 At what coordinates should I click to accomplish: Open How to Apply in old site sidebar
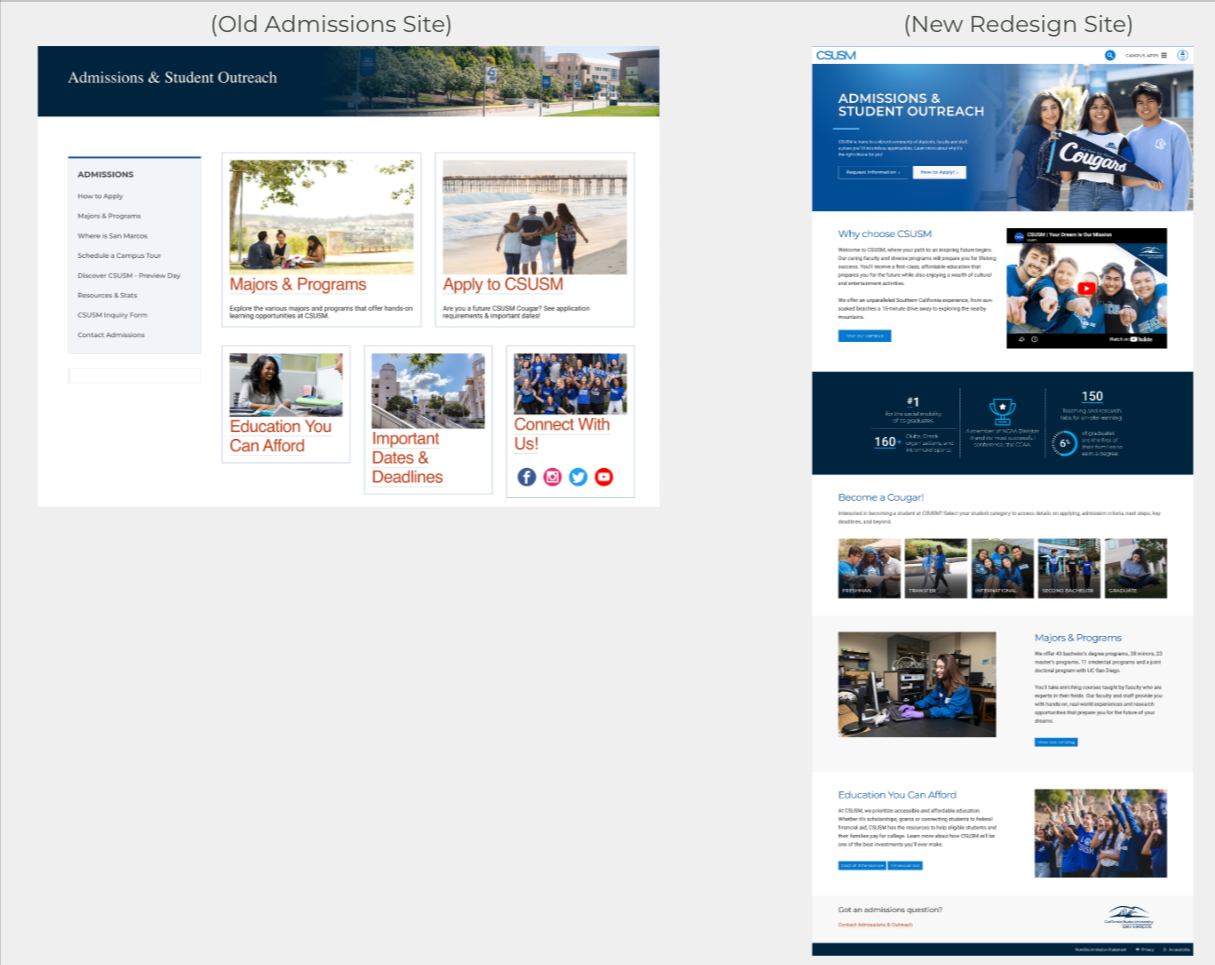101,196
